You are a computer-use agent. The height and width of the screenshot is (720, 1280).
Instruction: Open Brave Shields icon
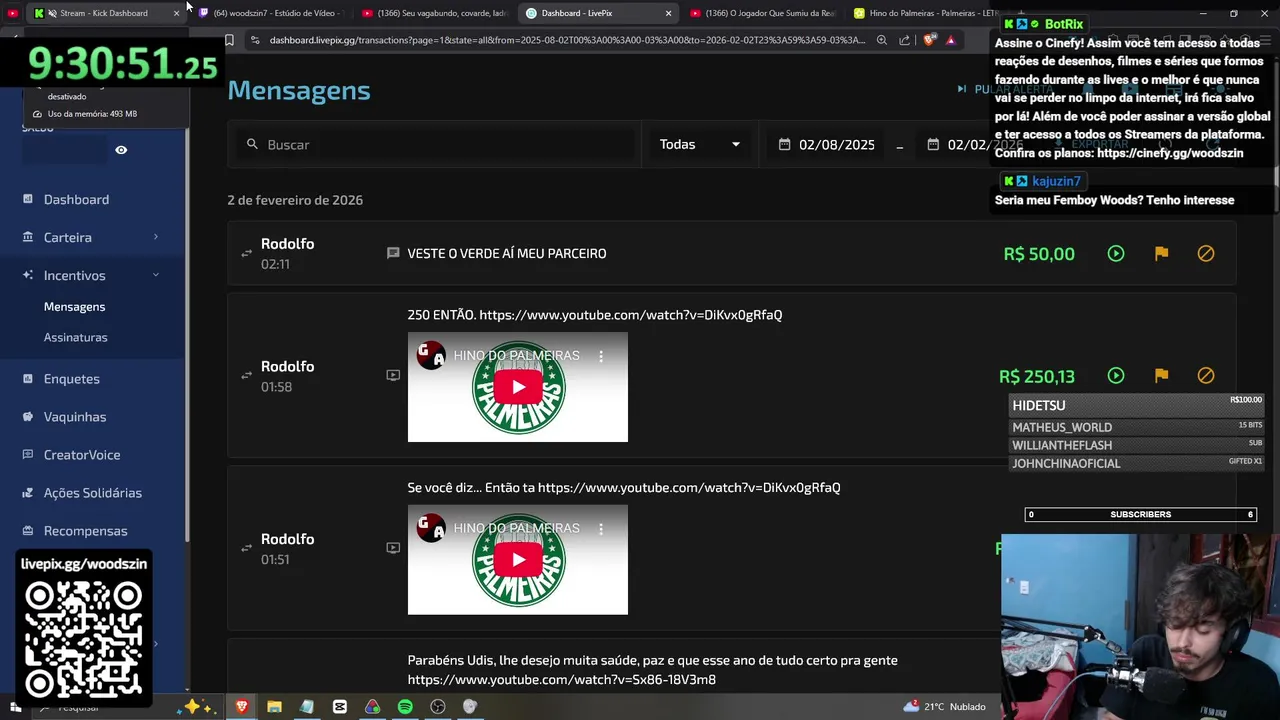tap(929, 40)
